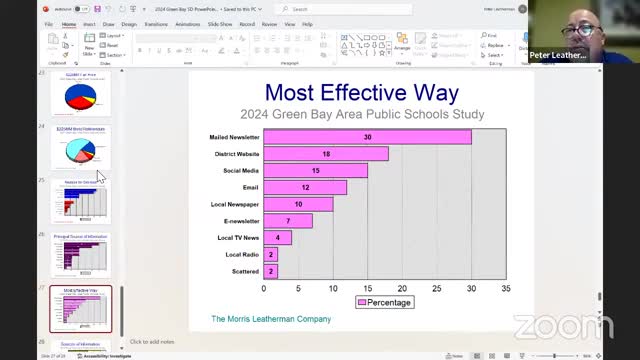Apply Underline formatting
The height and width of the screenshot is (360, 640).
(159, 51)
